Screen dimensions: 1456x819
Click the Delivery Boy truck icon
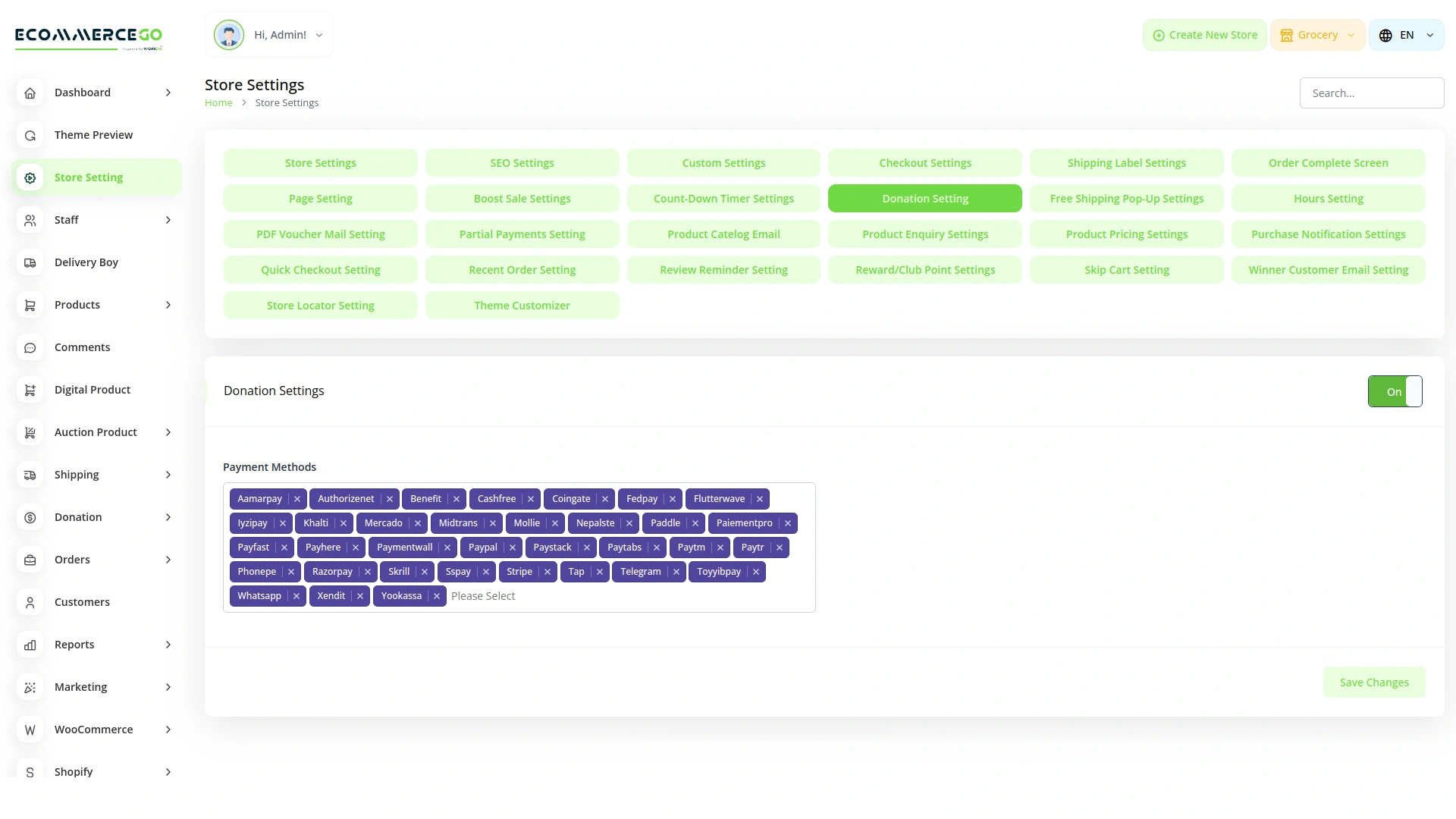(x=30, y=262)
